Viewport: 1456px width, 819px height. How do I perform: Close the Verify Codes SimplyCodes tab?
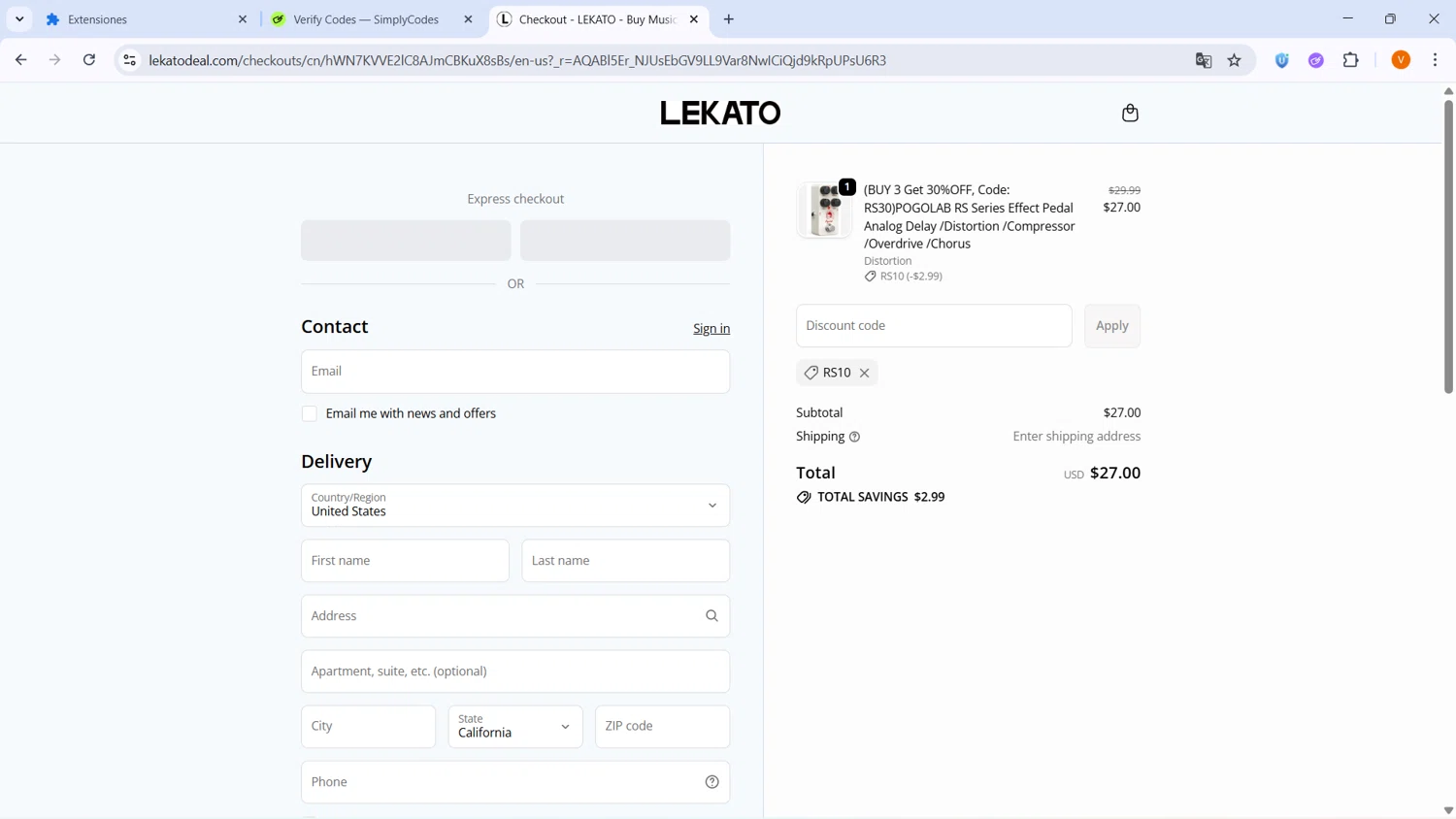pos(468,19)
